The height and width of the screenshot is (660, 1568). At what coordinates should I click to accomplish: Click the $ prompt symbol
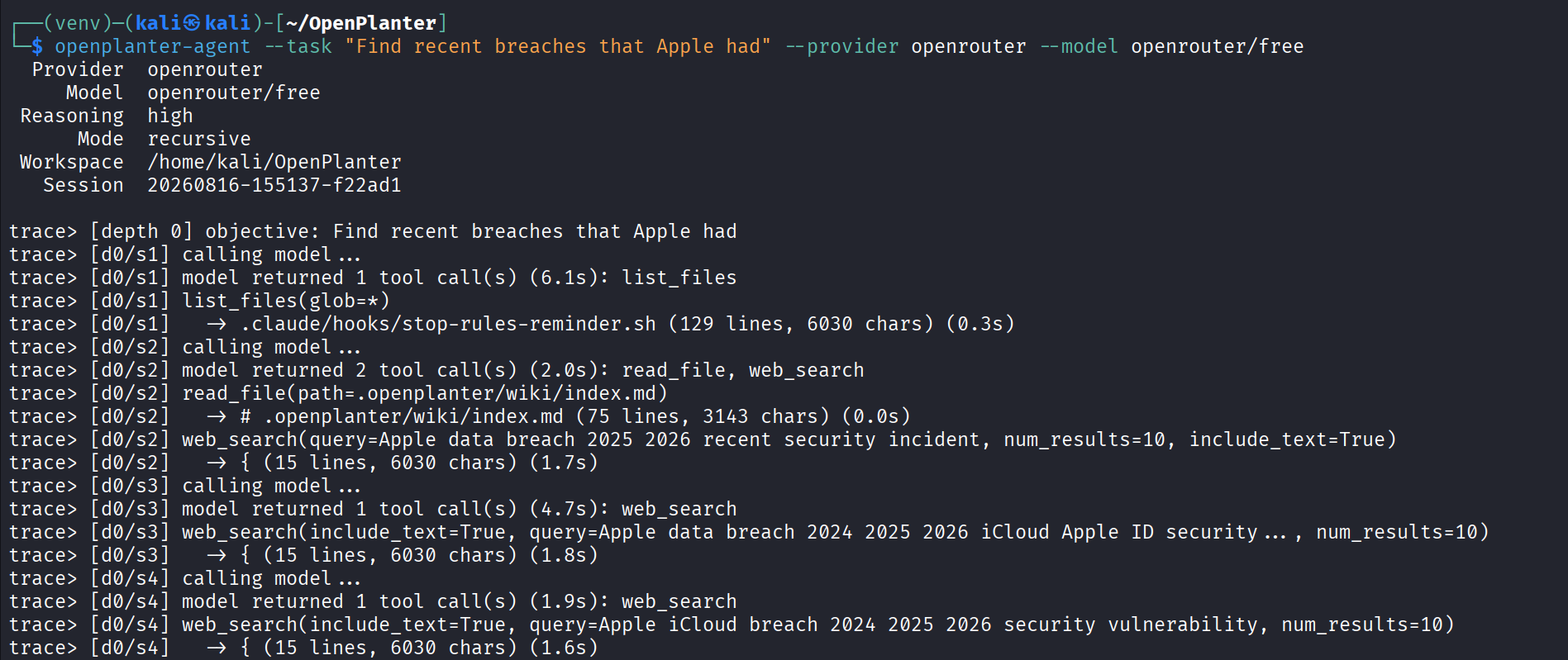point(37,46)
